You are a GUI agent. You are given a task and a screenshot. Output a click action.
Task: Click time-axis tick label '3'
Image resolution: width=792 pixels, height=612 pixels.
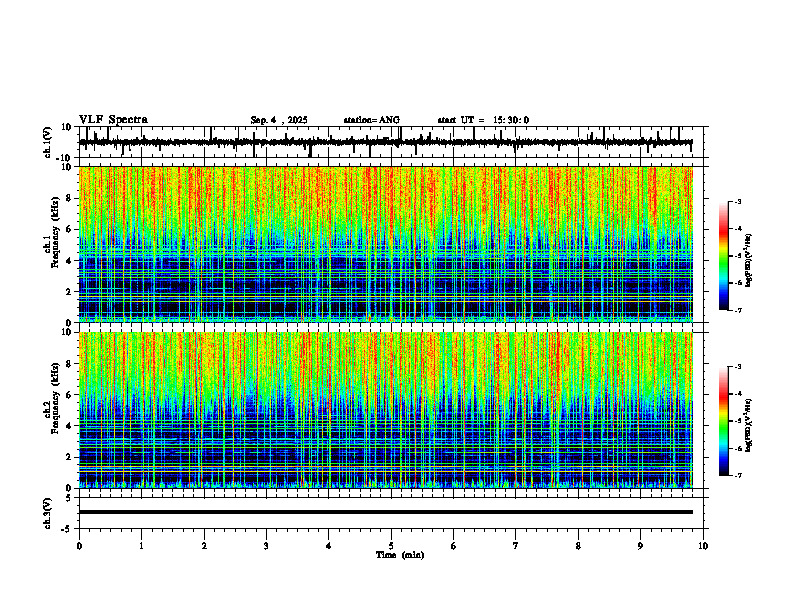click(x=266, y=546)
